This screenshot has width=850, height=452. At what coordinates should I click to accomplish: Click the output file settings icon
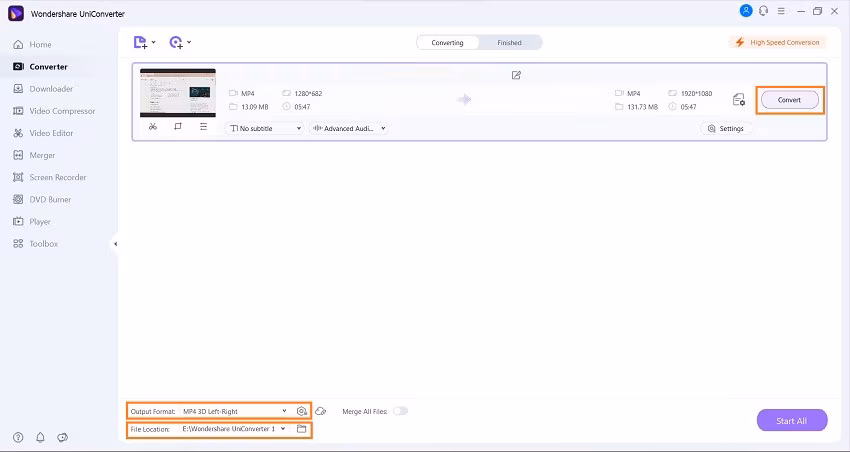pos(739,100)
